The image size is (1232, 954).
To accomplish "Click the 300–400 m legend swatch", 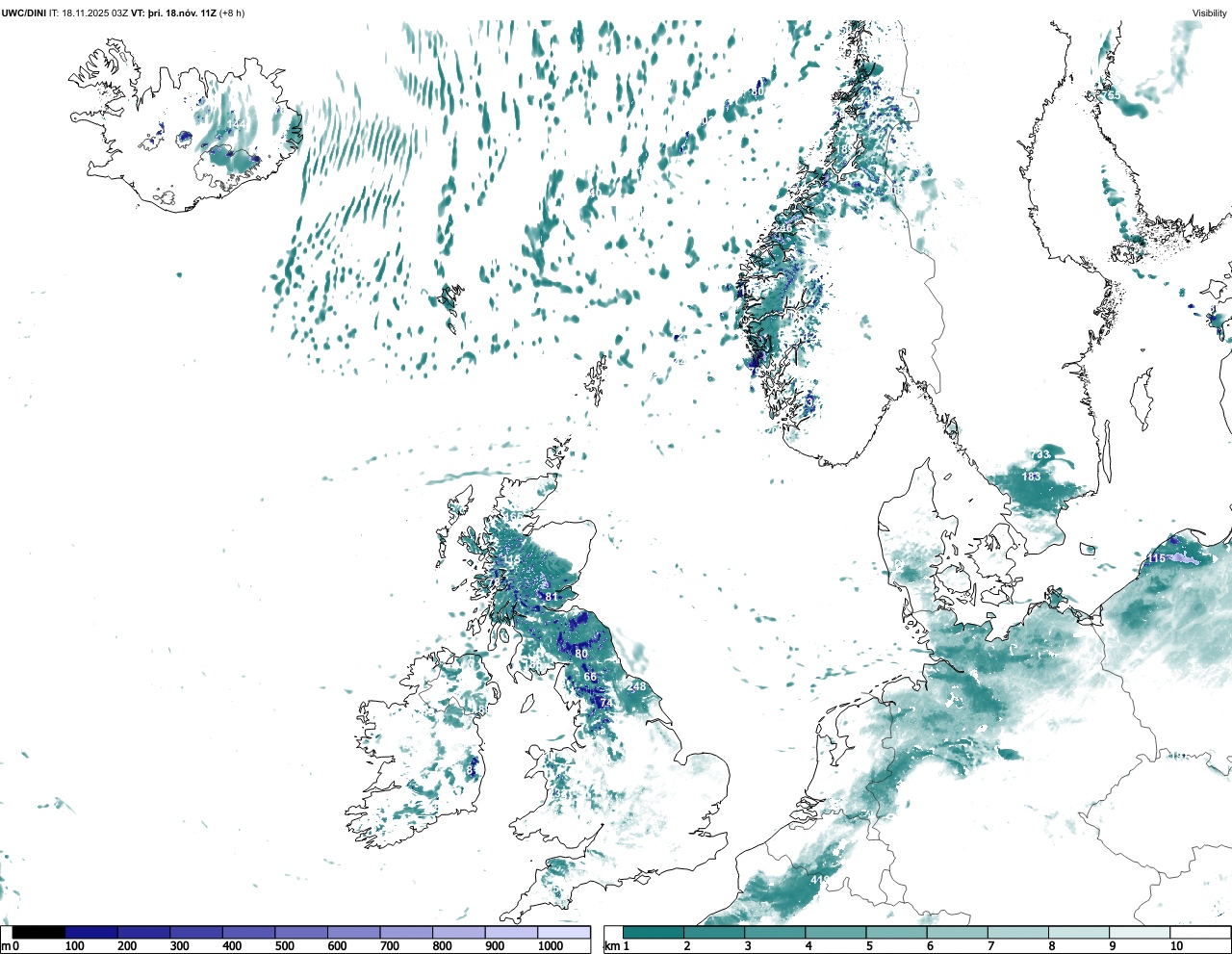I will (196, 932).
